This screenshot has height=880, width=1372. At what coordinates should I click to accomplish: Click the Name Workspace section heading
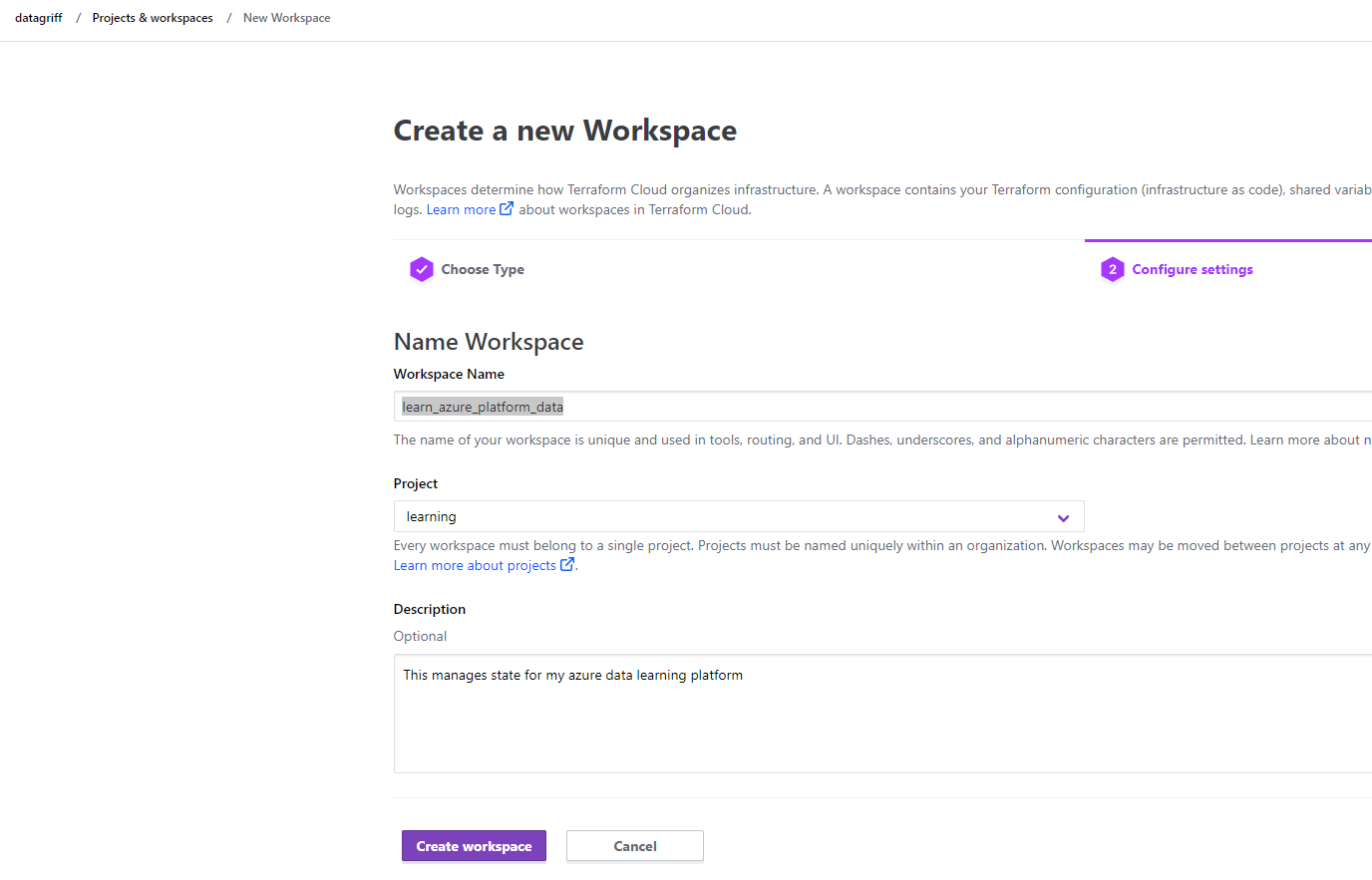pyautogui.click(x=489, y=342)
